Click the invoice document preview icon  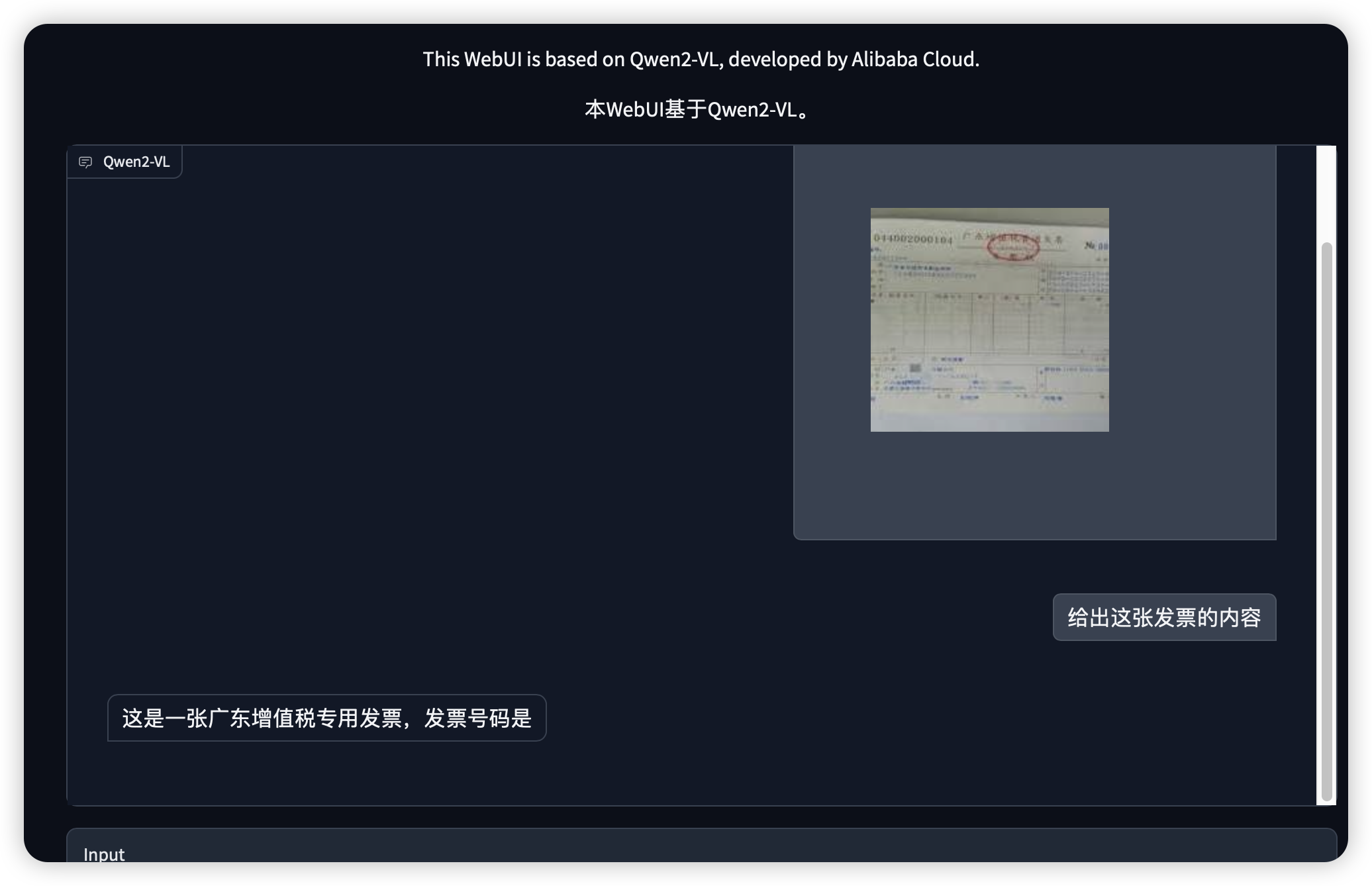coord(990,319)
